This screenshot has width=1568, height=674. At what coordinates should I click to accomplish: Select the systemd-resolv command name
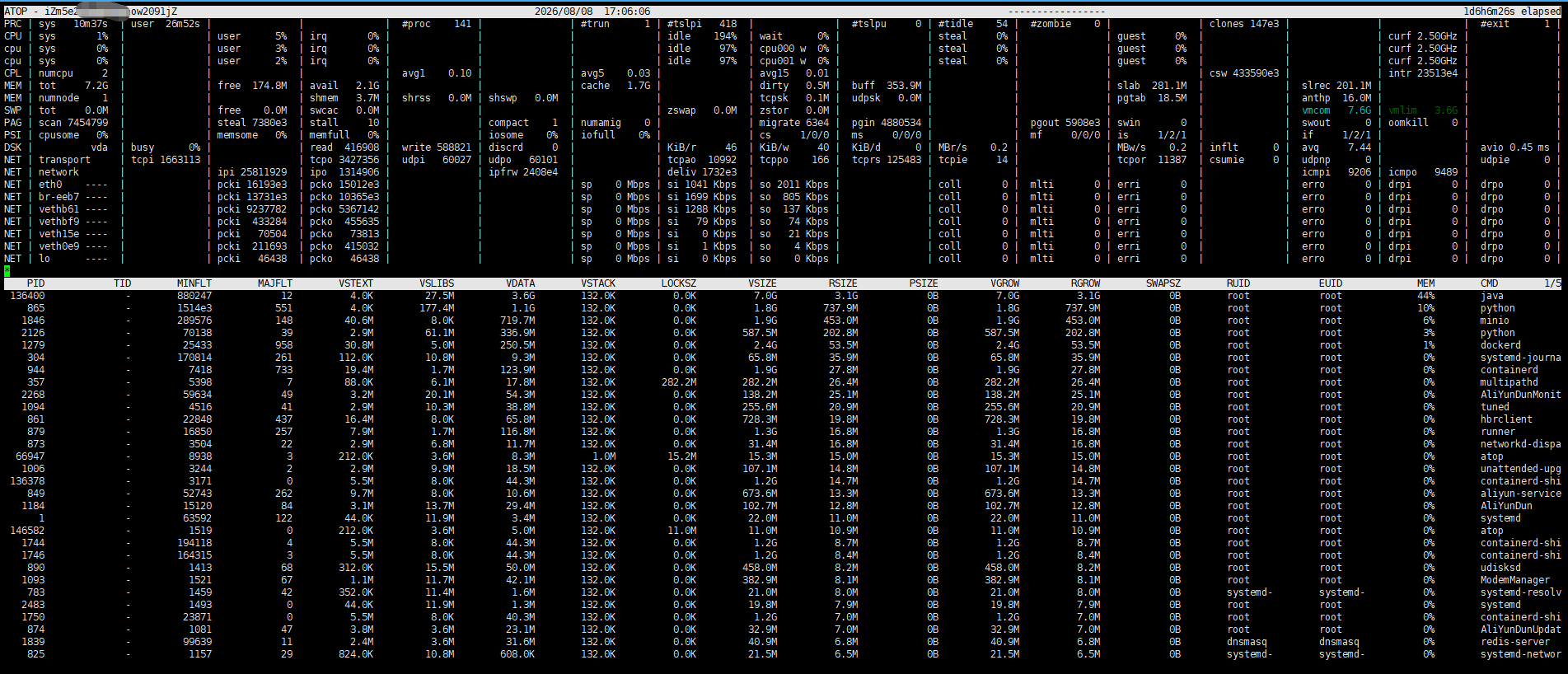pos(1520,592)
